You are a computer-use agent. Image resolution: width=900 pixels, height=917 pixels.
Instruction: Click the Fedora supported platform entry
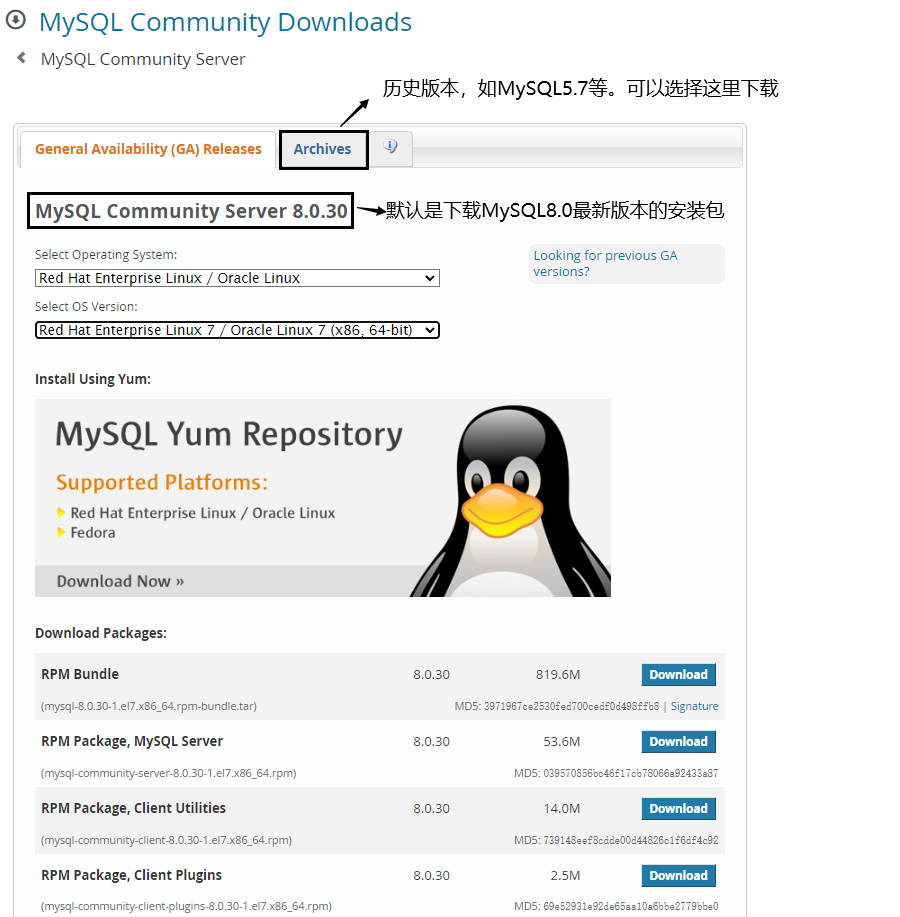click(x=92, y=533)
